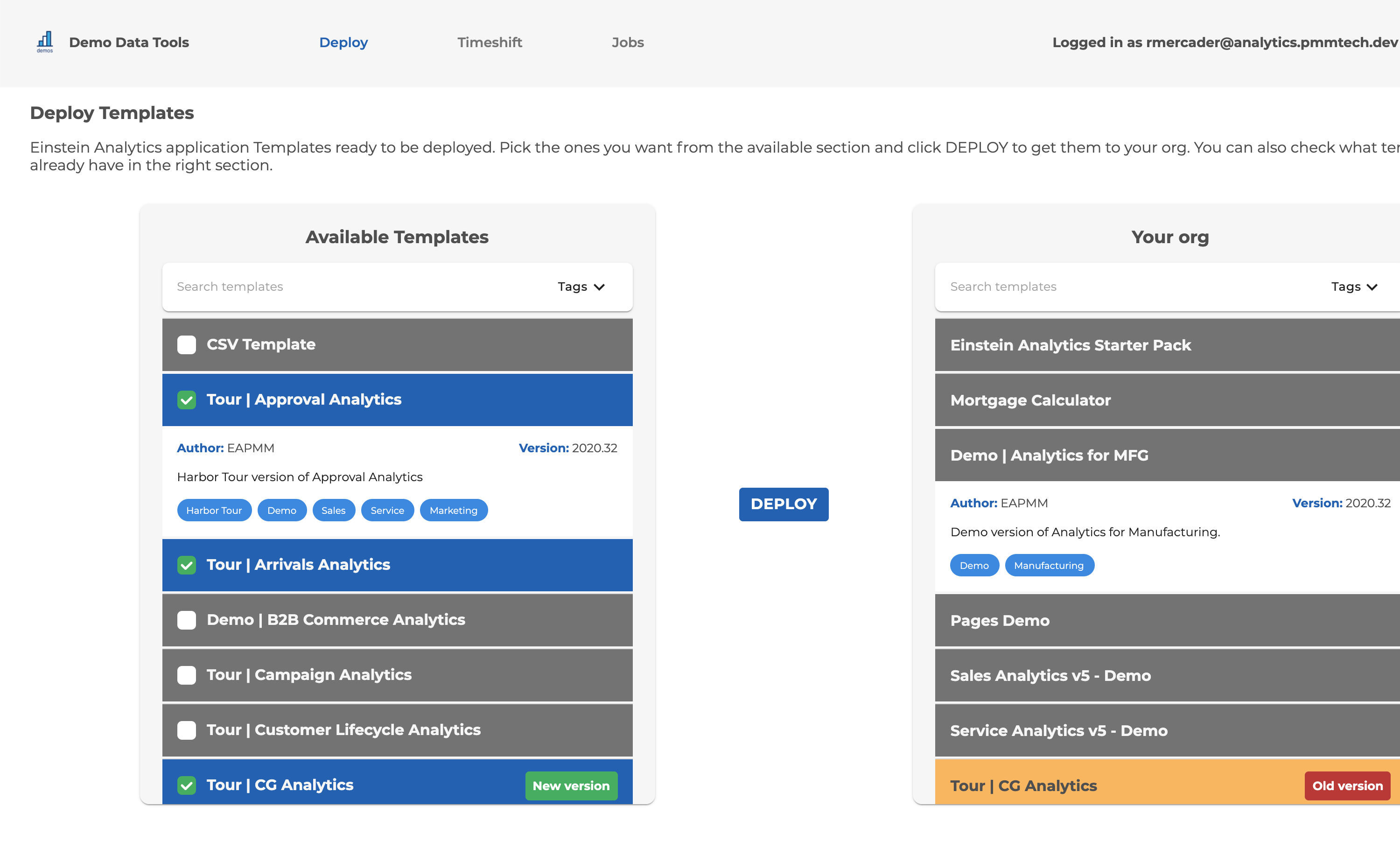Check Demo | B2B Commerce Analytics checkbox
Image resolution: width=1400 pixels, height=848 pixels.
coord(186,620)
